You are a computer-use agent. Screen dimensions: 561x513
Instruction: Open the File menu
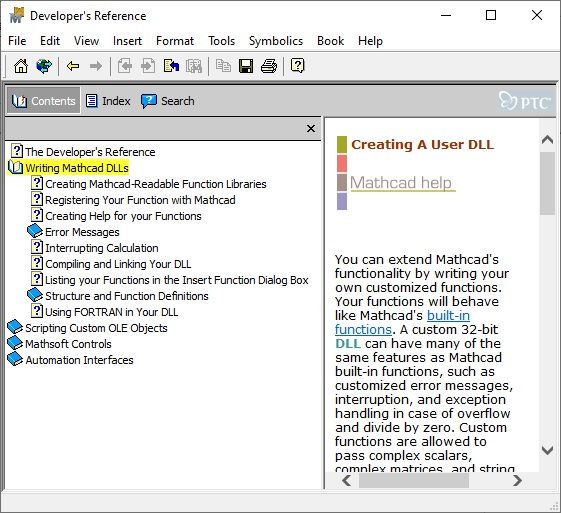pos(17,41)
